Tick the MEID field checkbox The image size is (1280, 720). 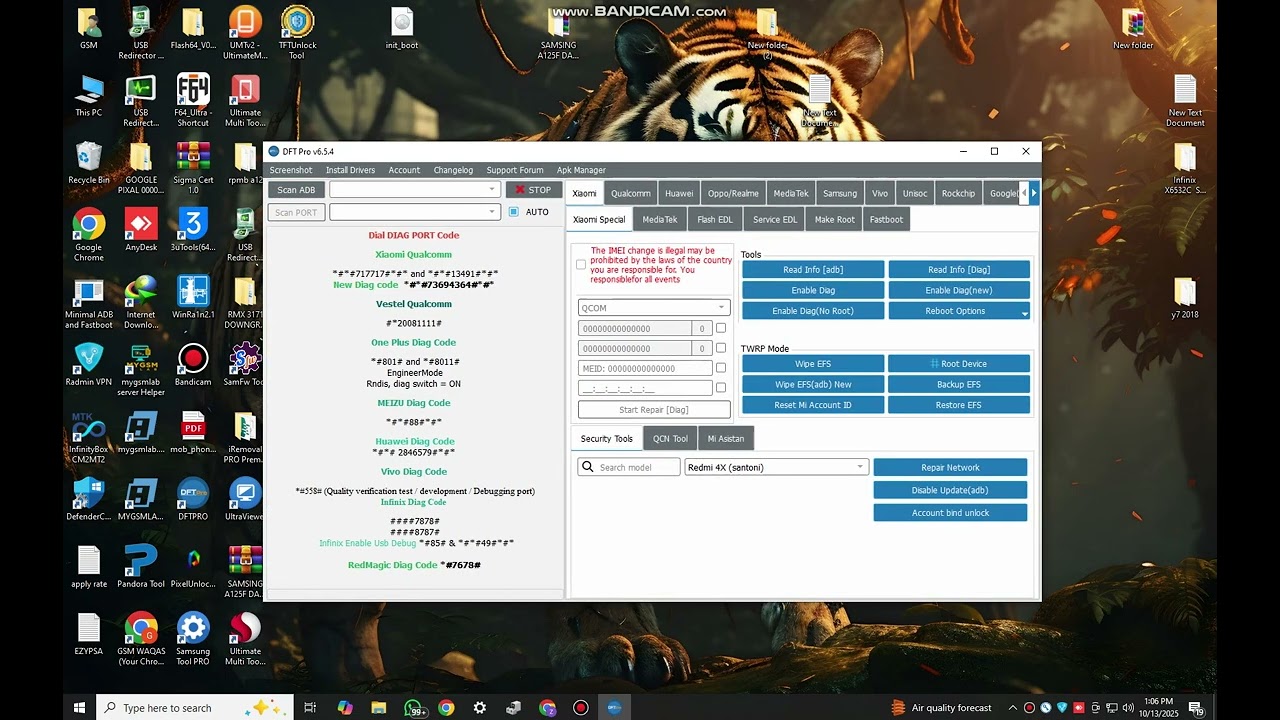(x=721, y=368)
